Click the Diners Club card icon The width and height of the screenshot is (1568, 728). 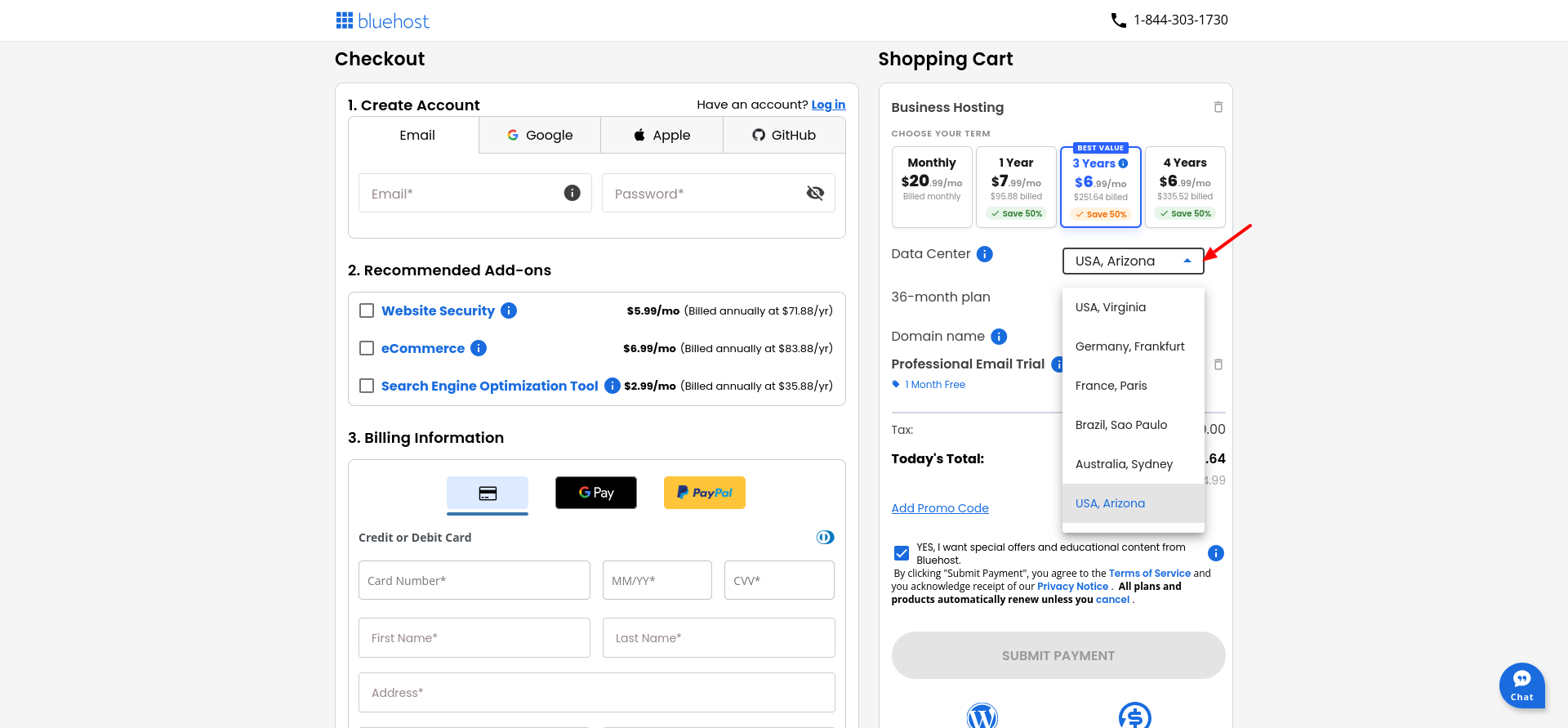pyautogui.click(x=826, y=537)
